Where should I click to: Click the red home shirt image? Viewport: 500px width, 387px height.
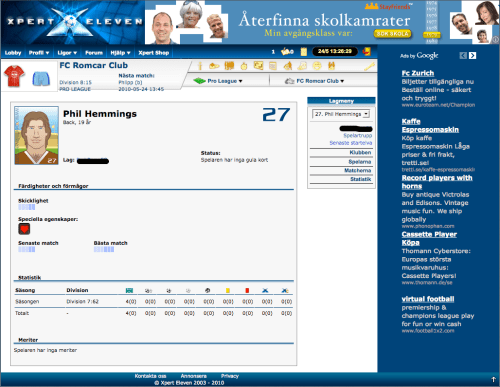point(14,76)
